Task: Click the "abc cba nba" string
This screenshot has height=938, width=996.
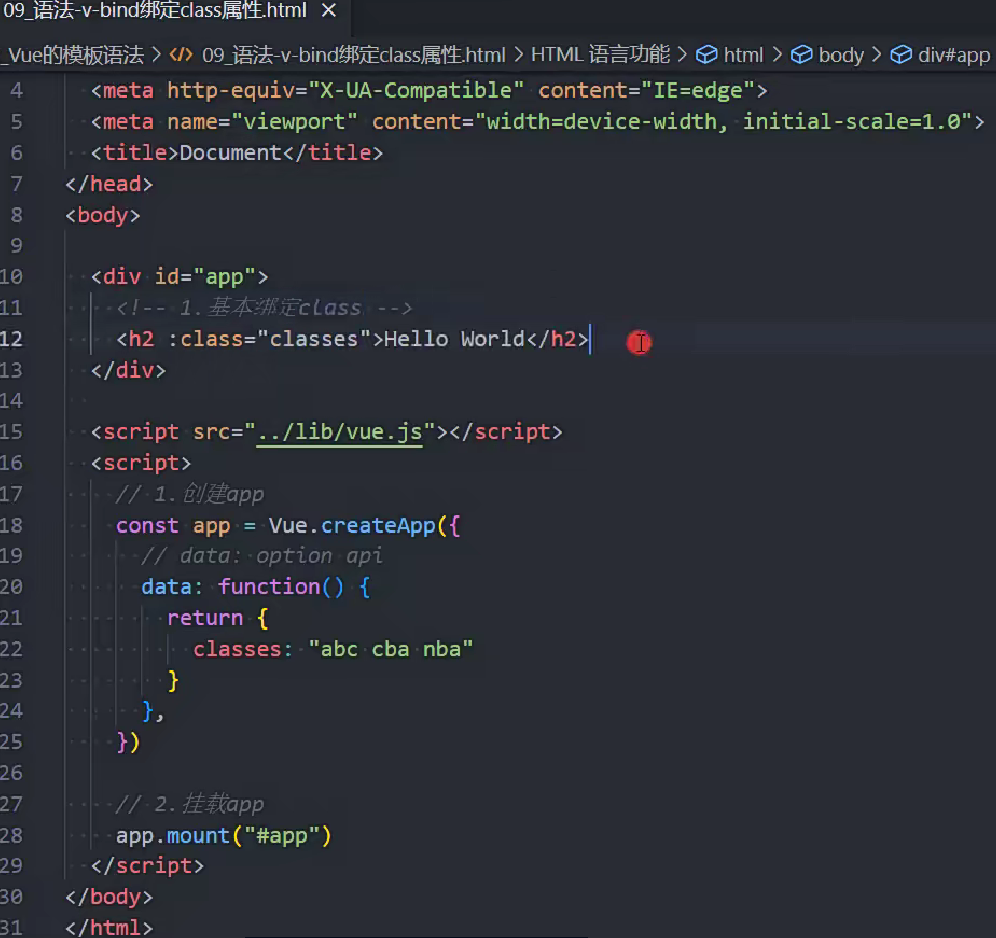Action: click(x=391, y=649)
